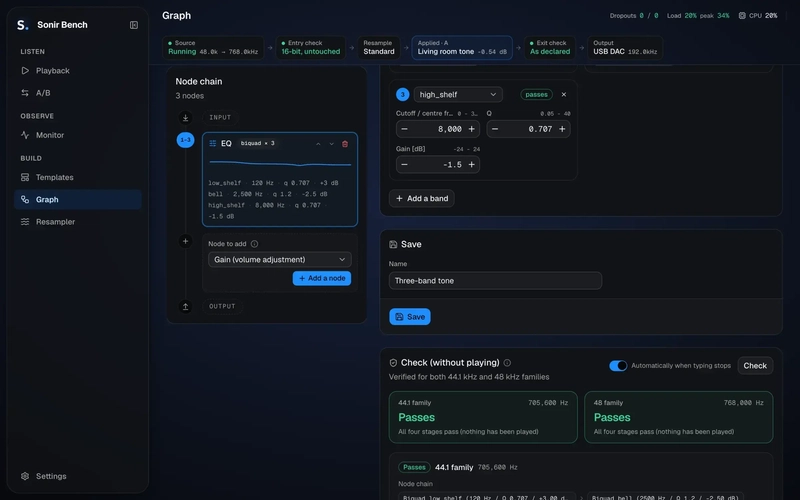Increase Q value 0.707

coord(562,129)
